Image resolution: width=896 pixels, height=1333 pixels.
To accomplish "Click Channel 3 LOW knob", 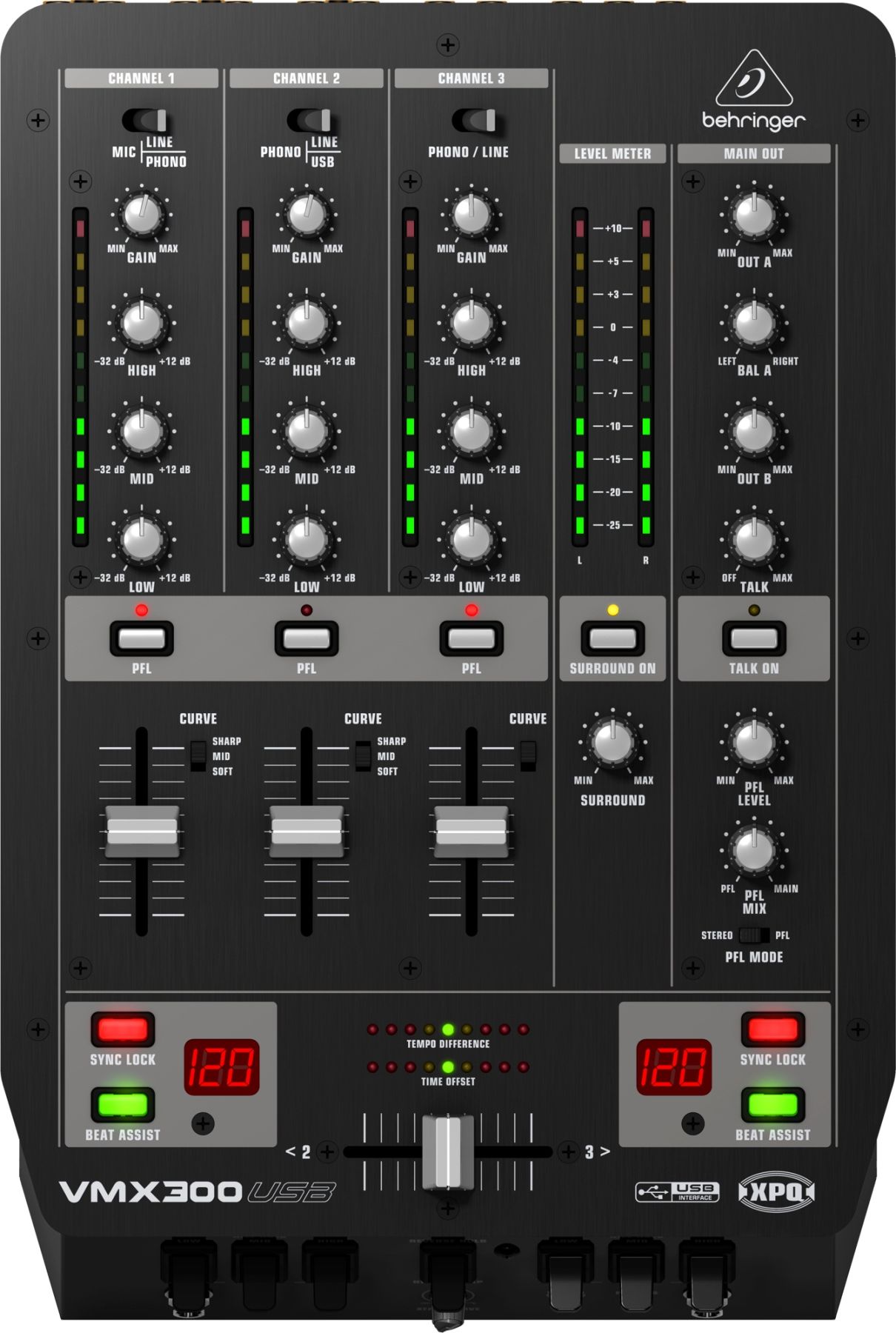I will (472, 540).
